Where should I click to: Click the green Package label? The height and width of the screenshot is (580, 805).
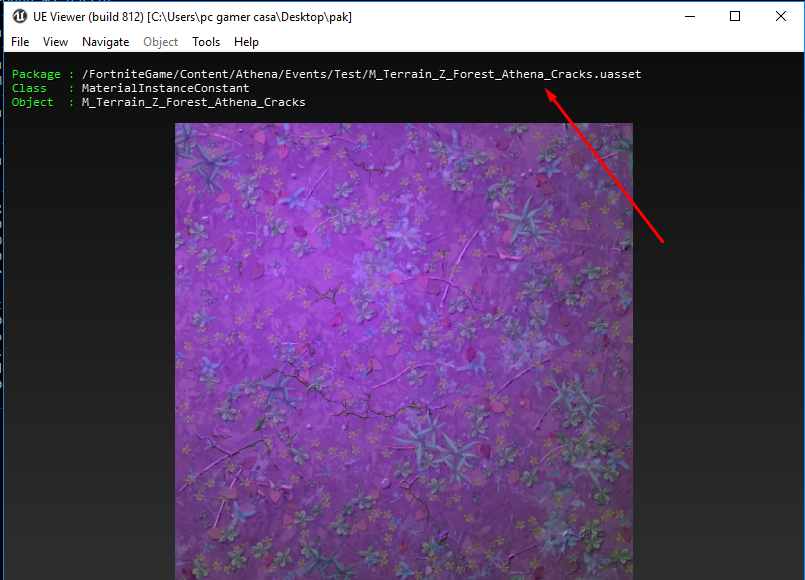[x=36, y=74]
